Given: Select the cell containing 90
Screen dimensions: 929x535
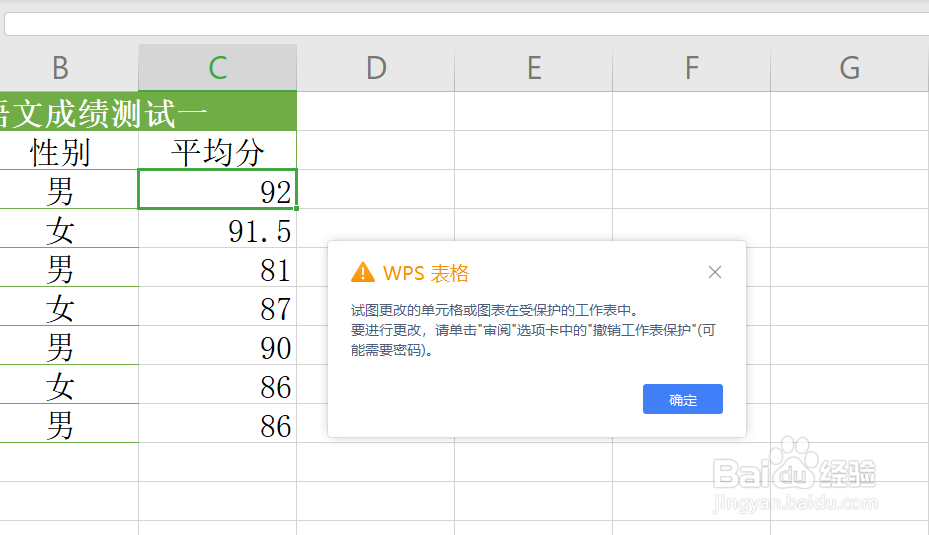Looking at the screenshot, I should (217, 346).
